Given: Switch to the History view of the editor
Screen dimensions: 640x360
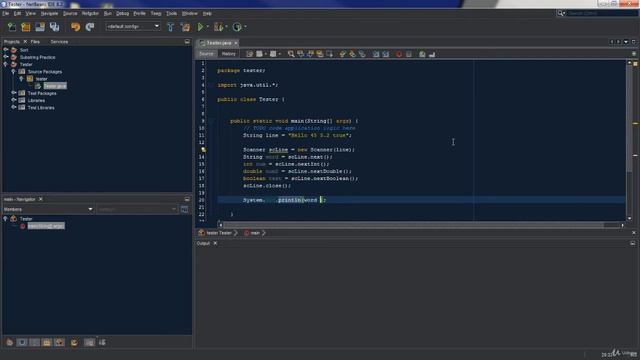Looking at the screenshot, I should [x=228, y=54].
